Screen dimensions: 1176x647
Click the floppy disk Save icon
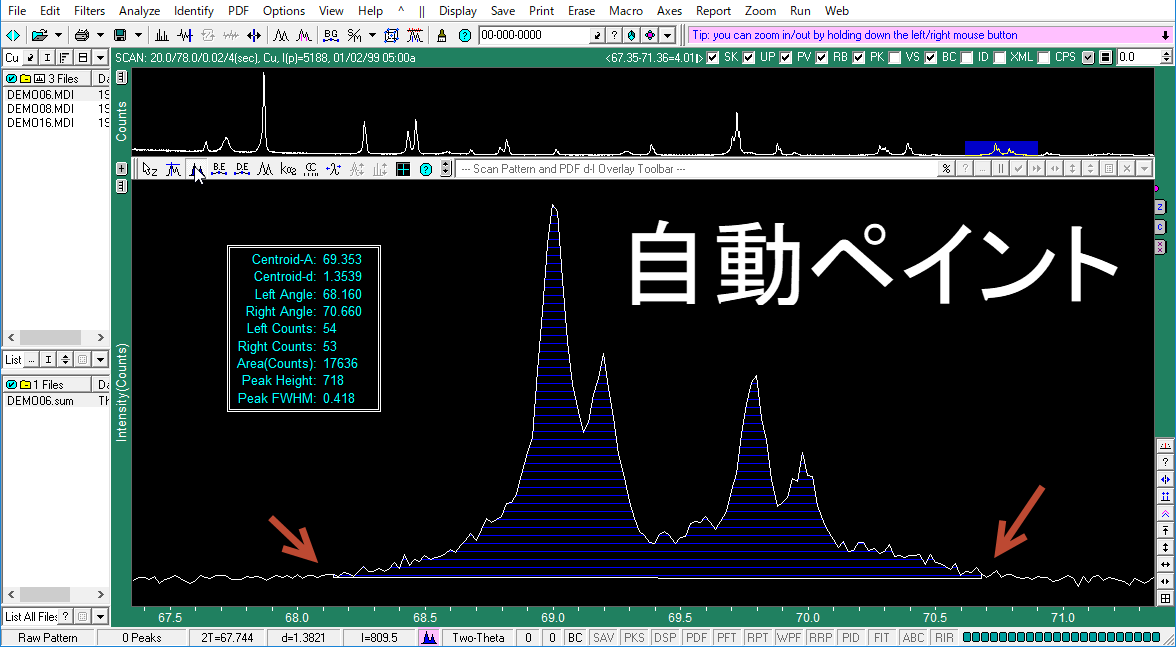pyautogui.click(x=119, y=35)
